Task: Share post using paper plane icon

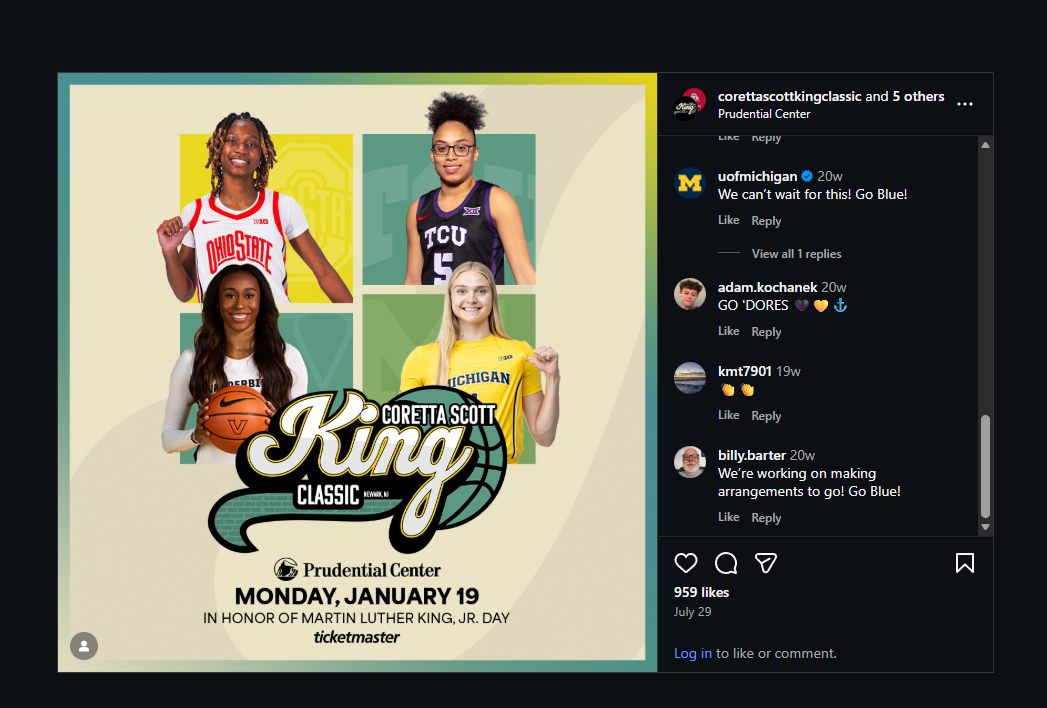Action: pyautogui.click(x=766, y=563)
